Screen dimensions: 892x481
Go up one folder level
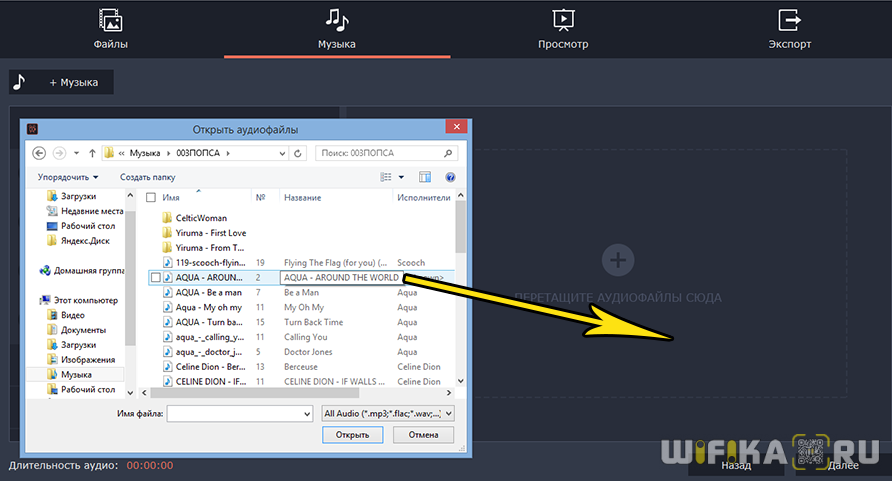(x=92, y=153)
